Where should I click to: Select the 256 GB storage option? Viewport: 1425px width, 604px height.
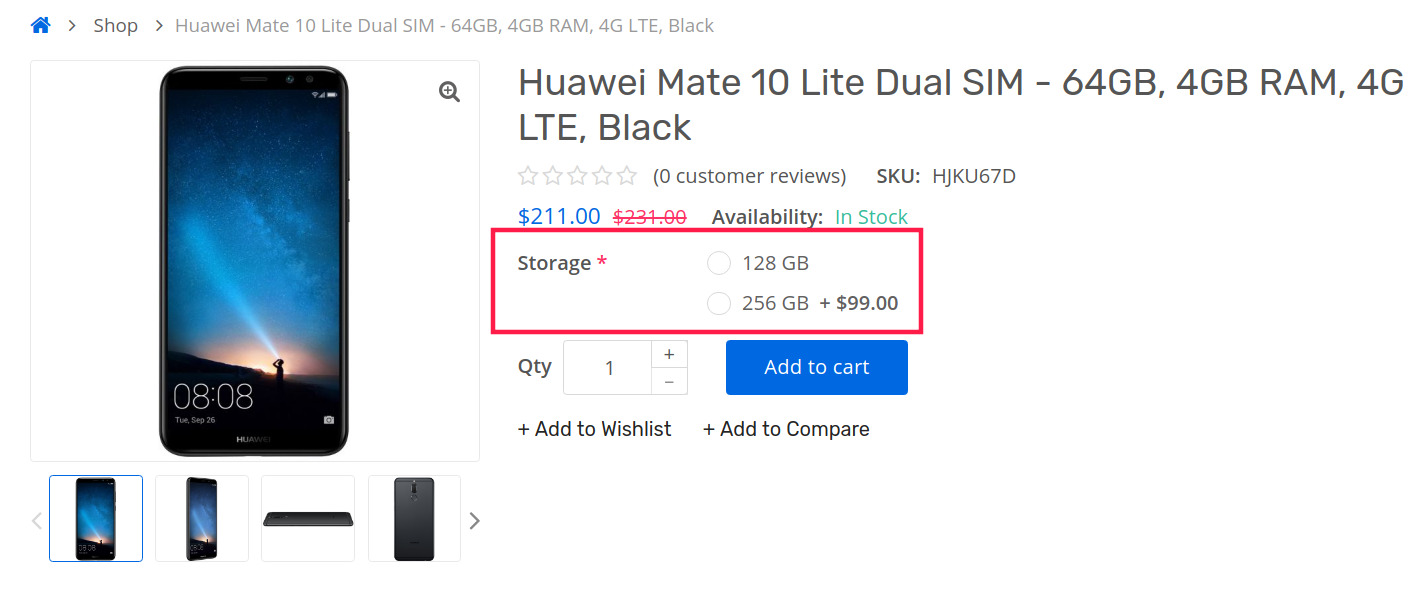[719, 303]
